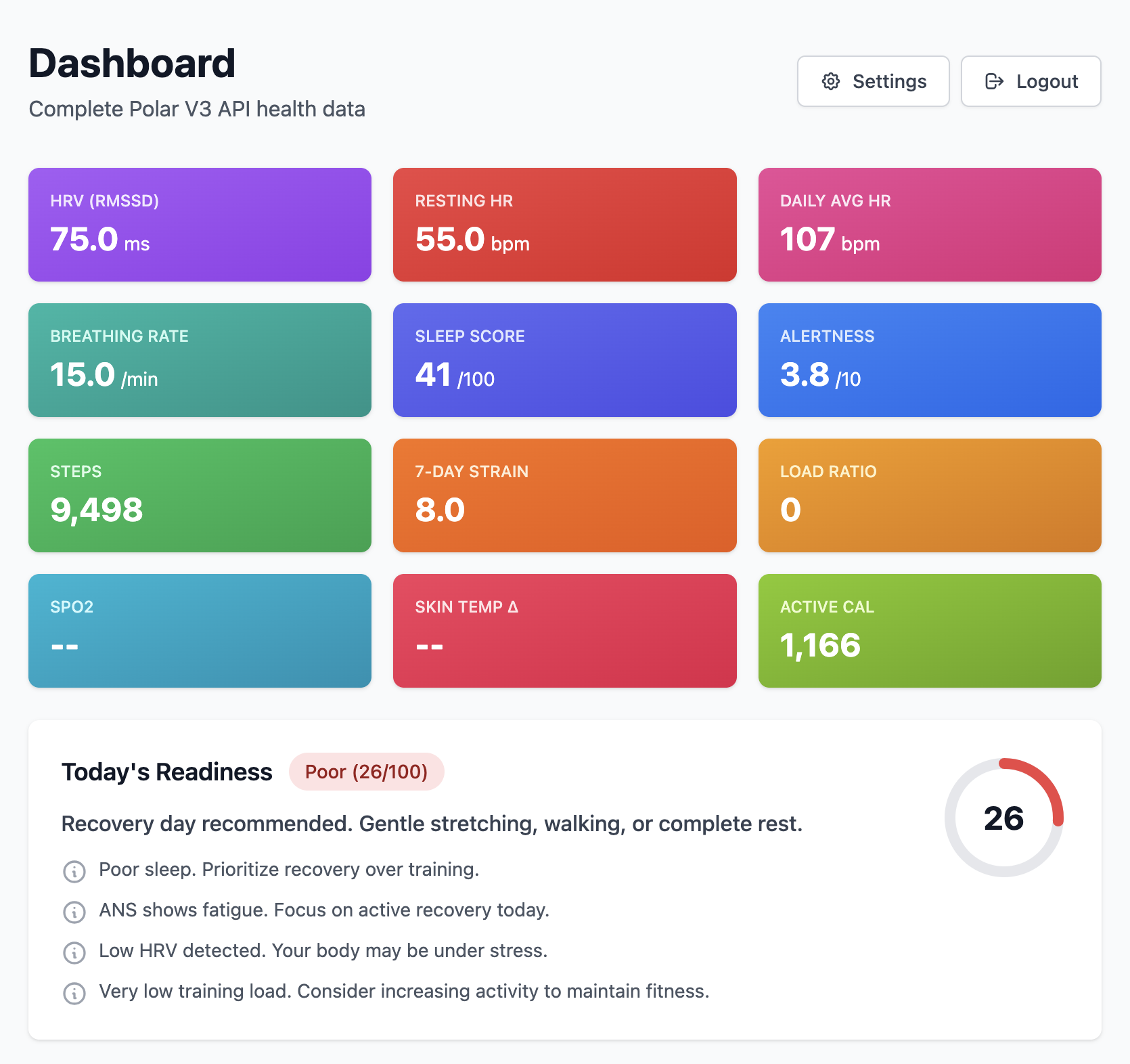Click the info icon on training load advice
The height and width of the screenshot is (1064, 1130).
click(74, 993)
